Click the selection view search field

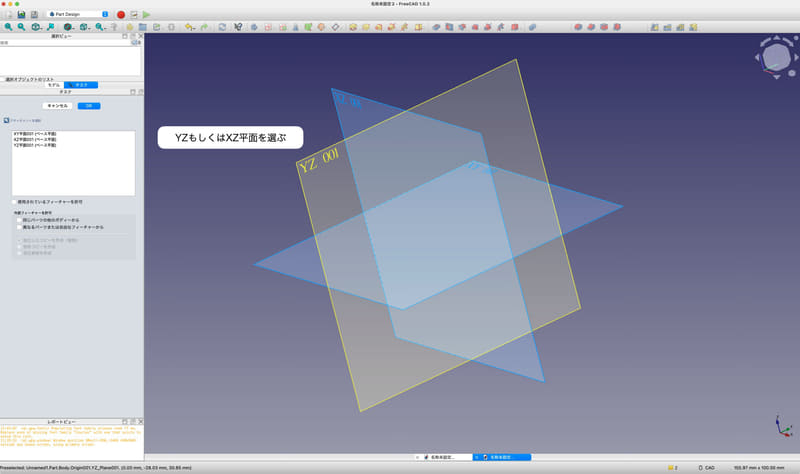pyautogui.click(x=65, y=42)
